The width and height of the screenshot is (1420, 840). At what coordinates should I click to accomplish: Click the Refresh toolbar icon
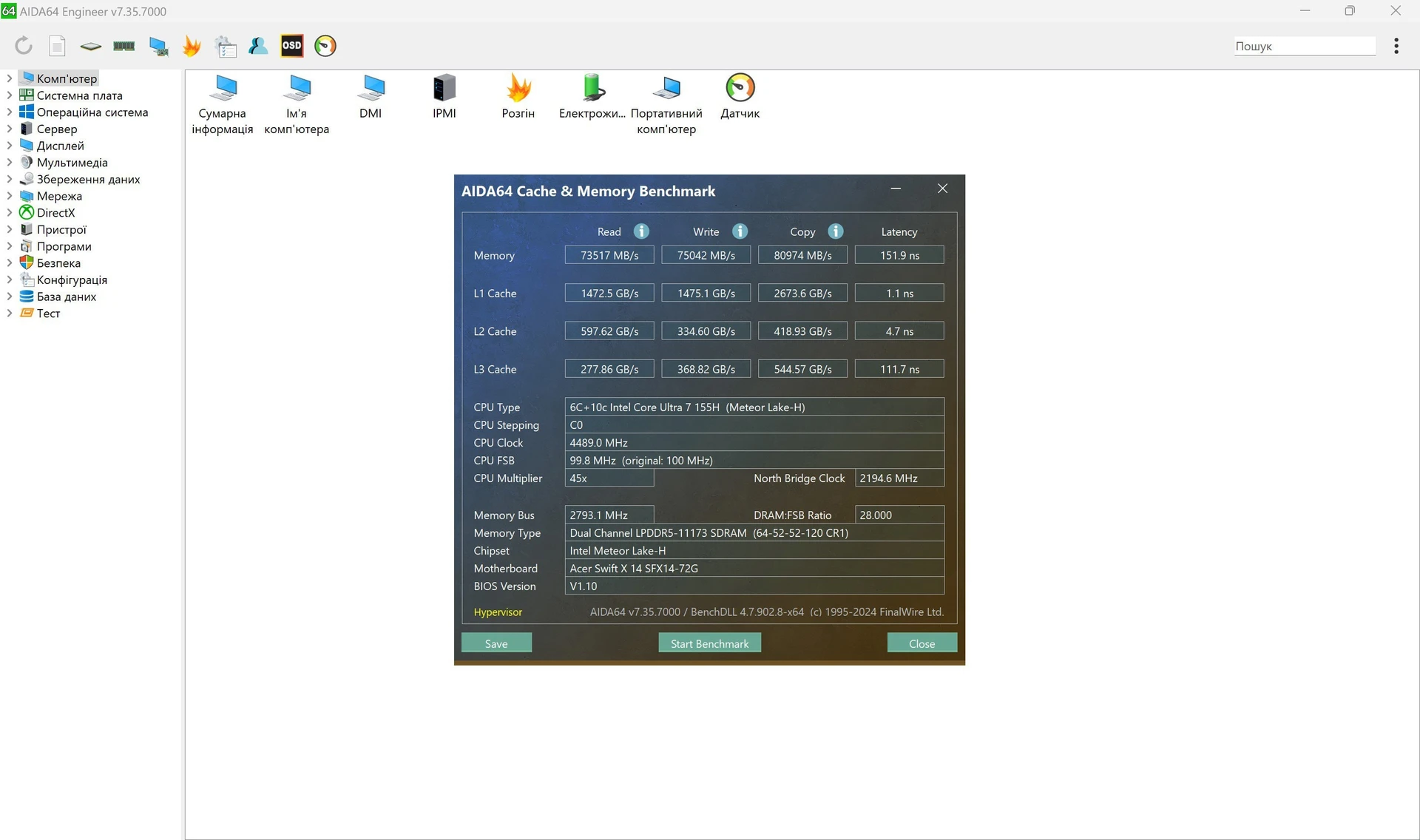24,46
